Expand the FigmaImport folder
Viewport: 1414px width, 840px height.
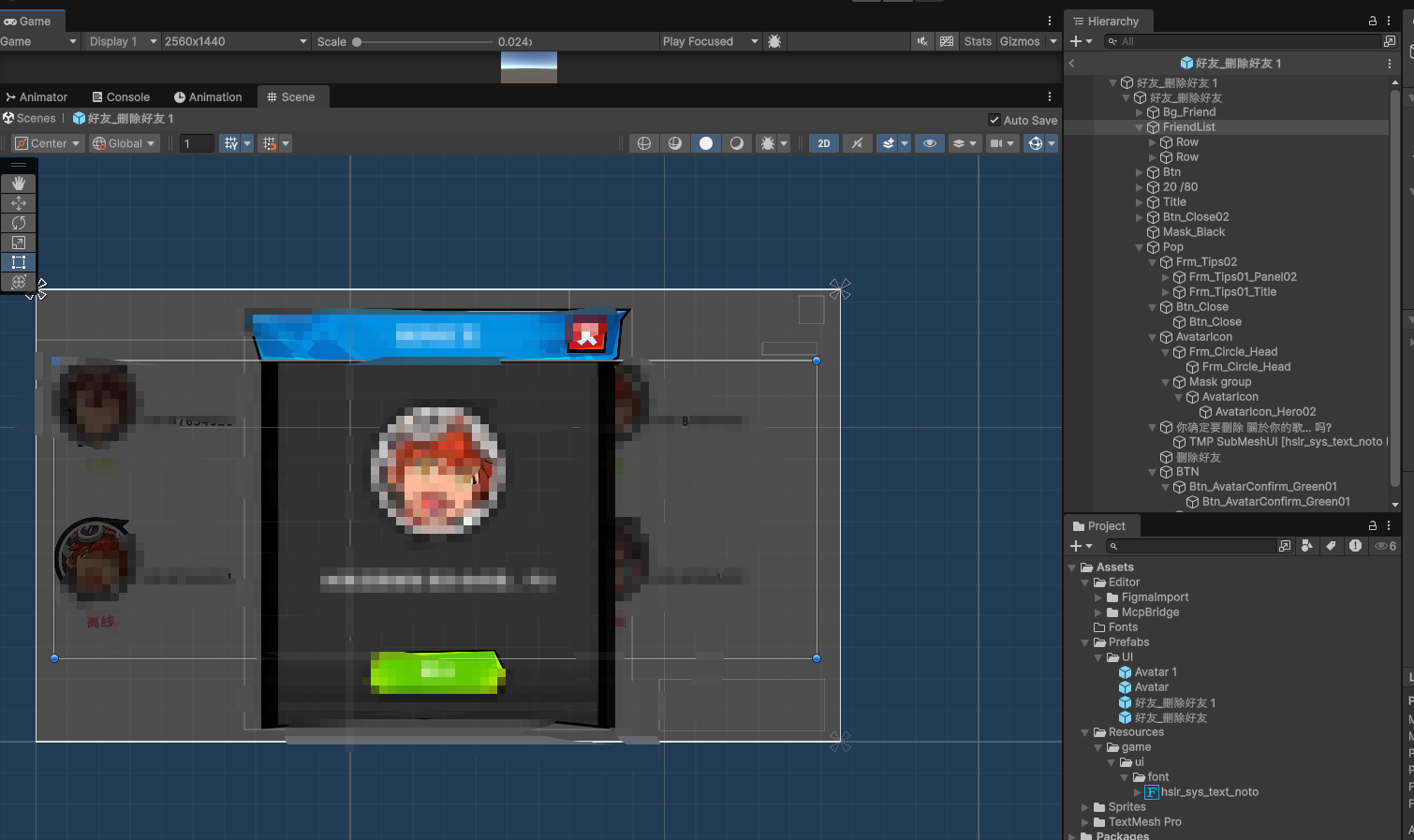point(1098,597)
